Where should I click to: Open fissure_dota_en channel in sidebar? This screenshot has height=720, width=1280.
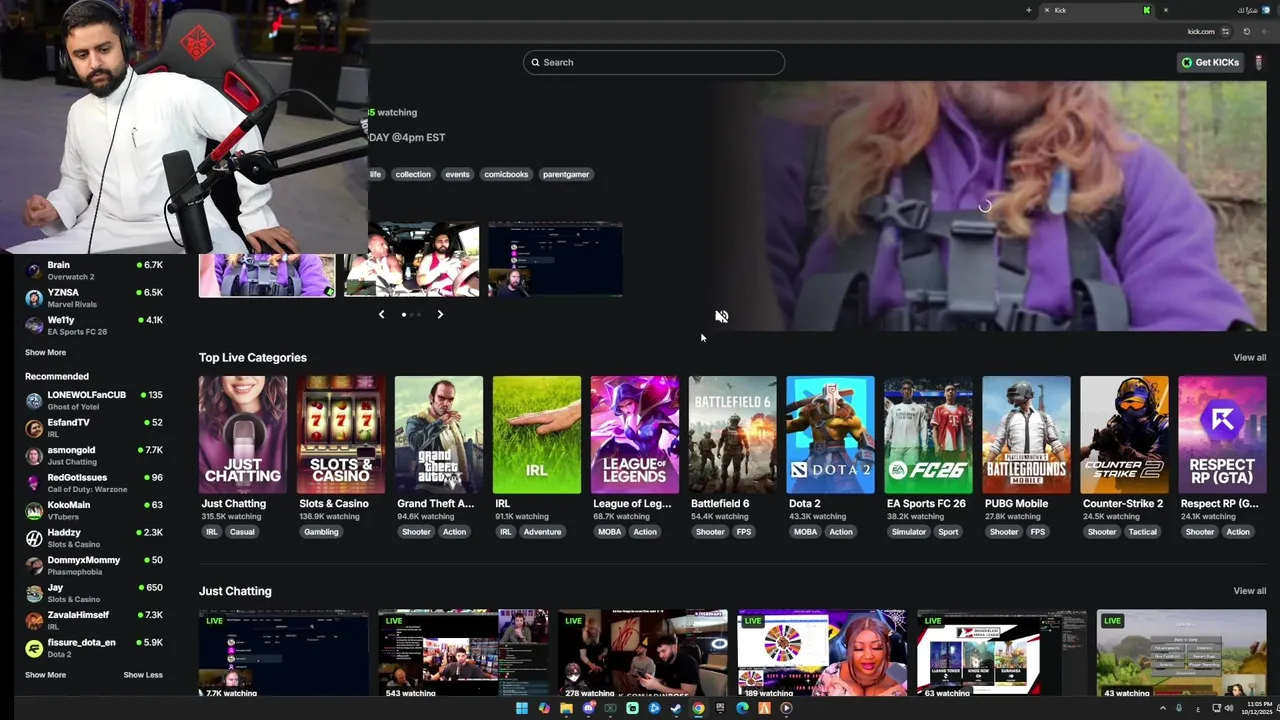coord(94,648)
